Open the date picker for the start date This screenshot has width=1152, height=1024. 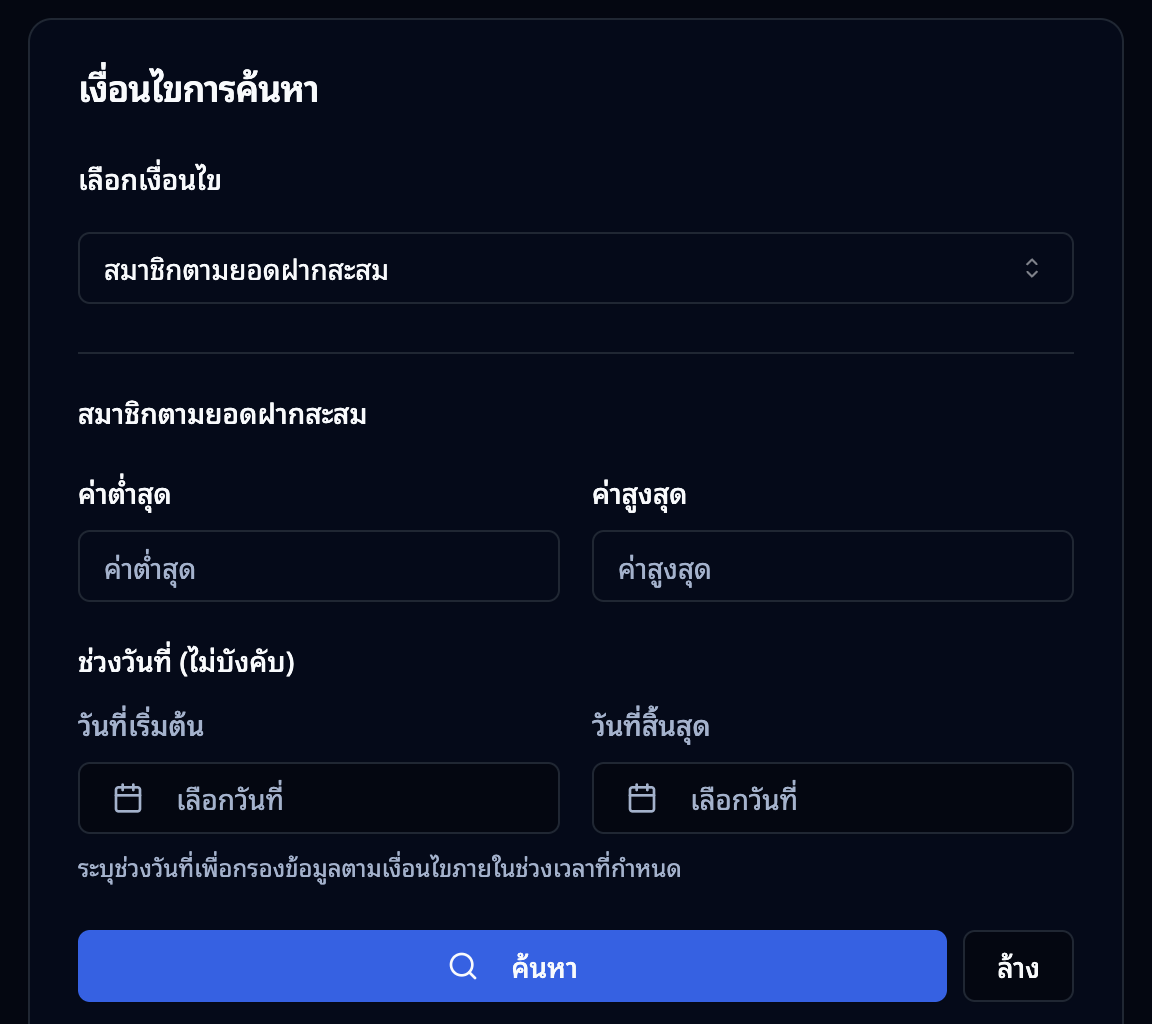[x=319, y=798]
